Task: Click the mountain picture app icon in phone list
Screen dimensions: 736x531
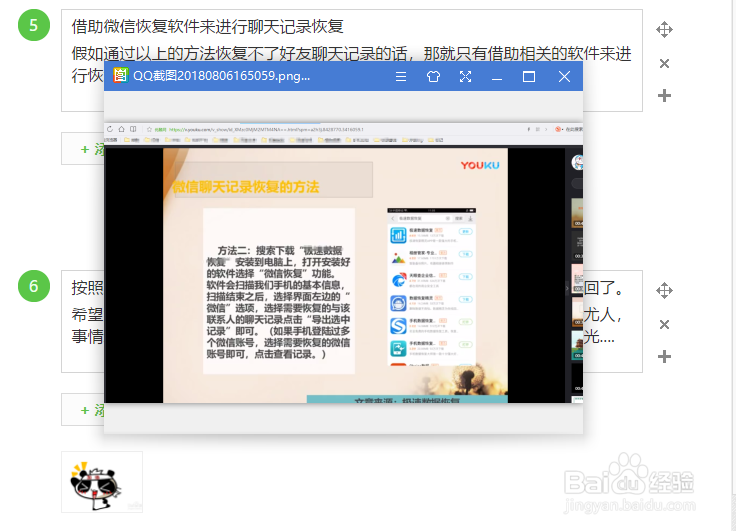Action: [x=398, y=258]
